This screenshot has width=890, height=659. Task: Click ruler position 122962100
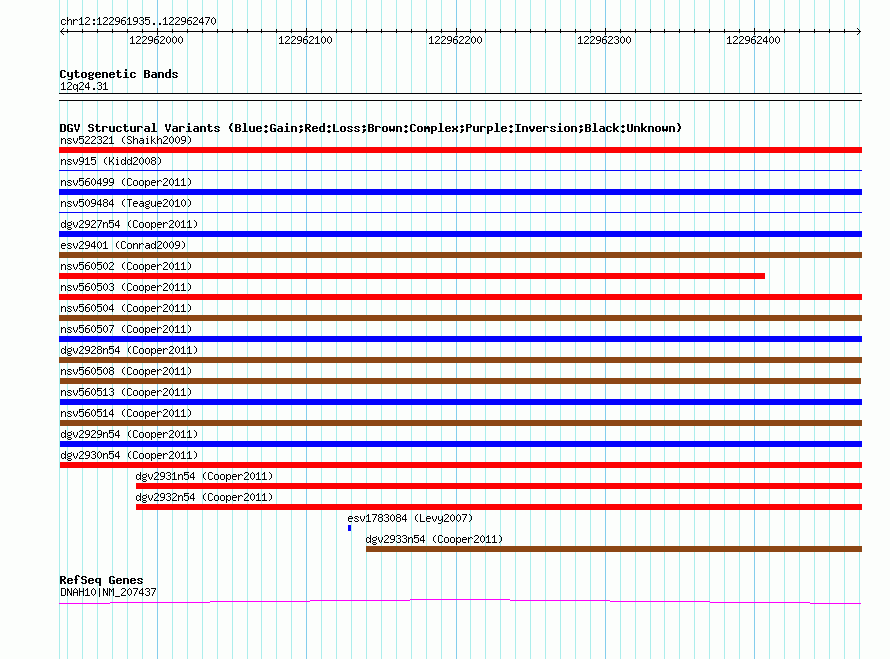click(x=305, y=40)
